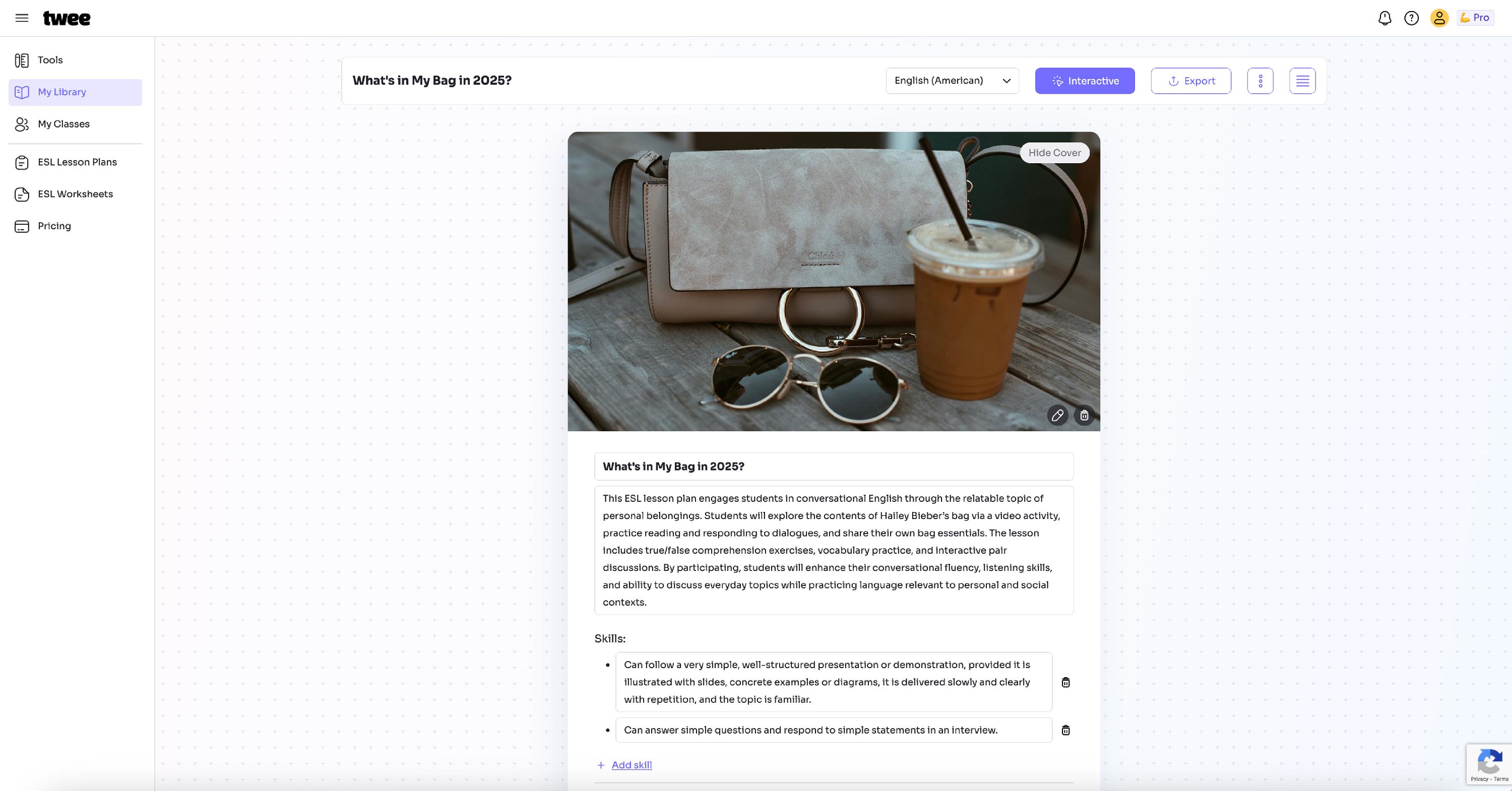Delete the first skill about presentations
The width and height of the screenshot is (1512, 791).
[1066, 683]
